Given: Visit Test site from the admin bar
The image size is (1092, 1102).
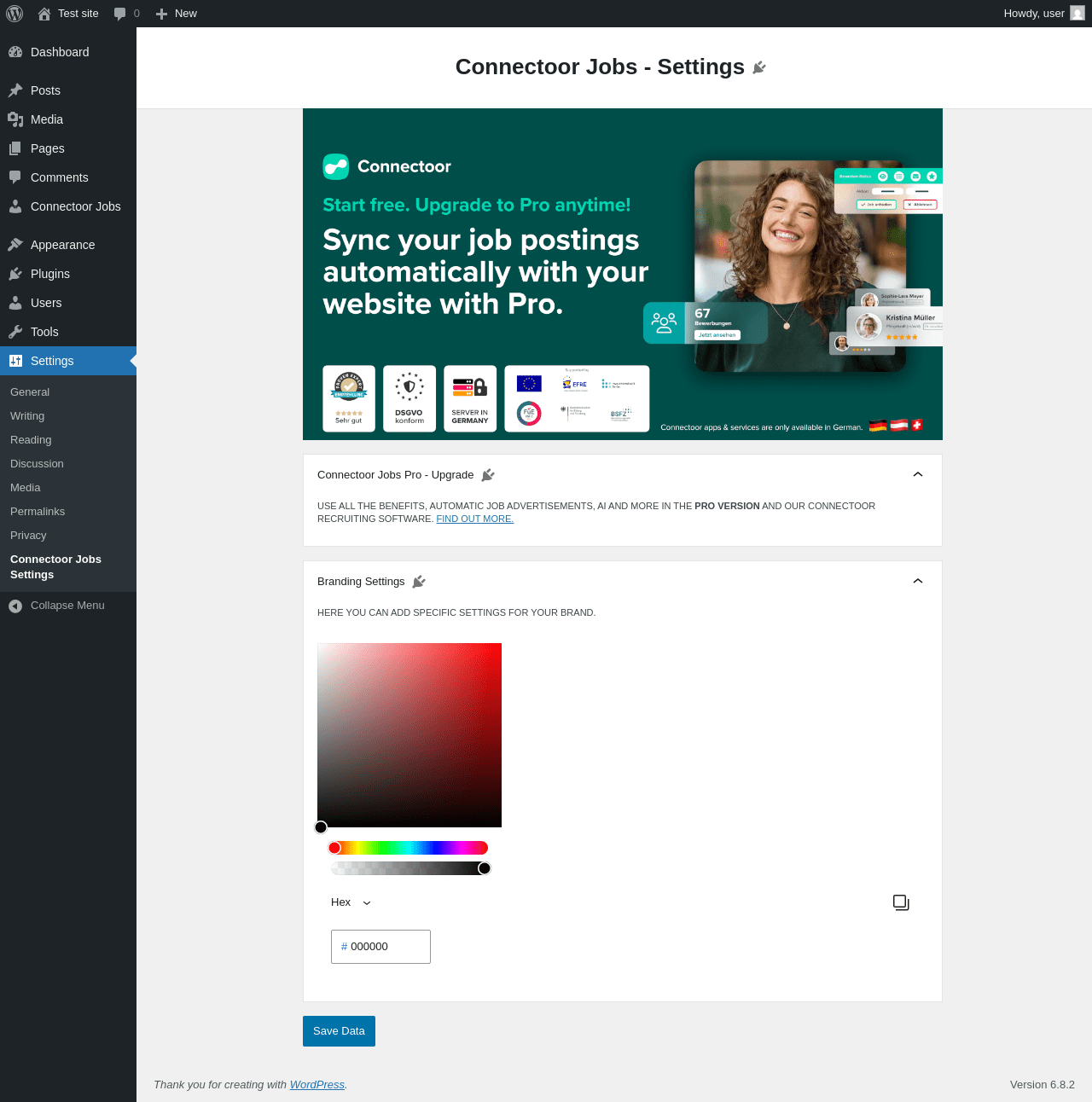Looking at the screenshot, I should (68, 14).
